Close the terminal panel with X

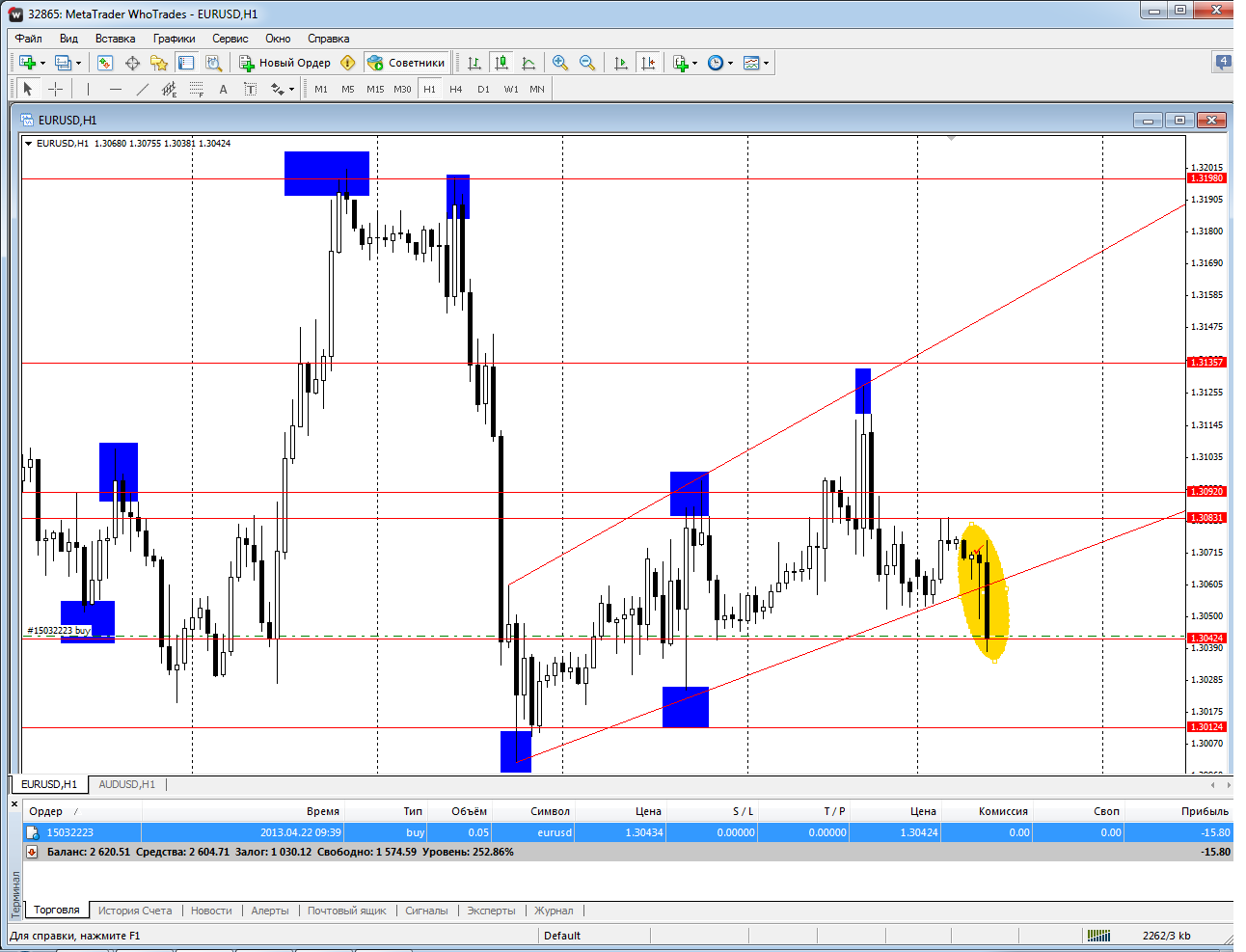click(x=14, y=803)
